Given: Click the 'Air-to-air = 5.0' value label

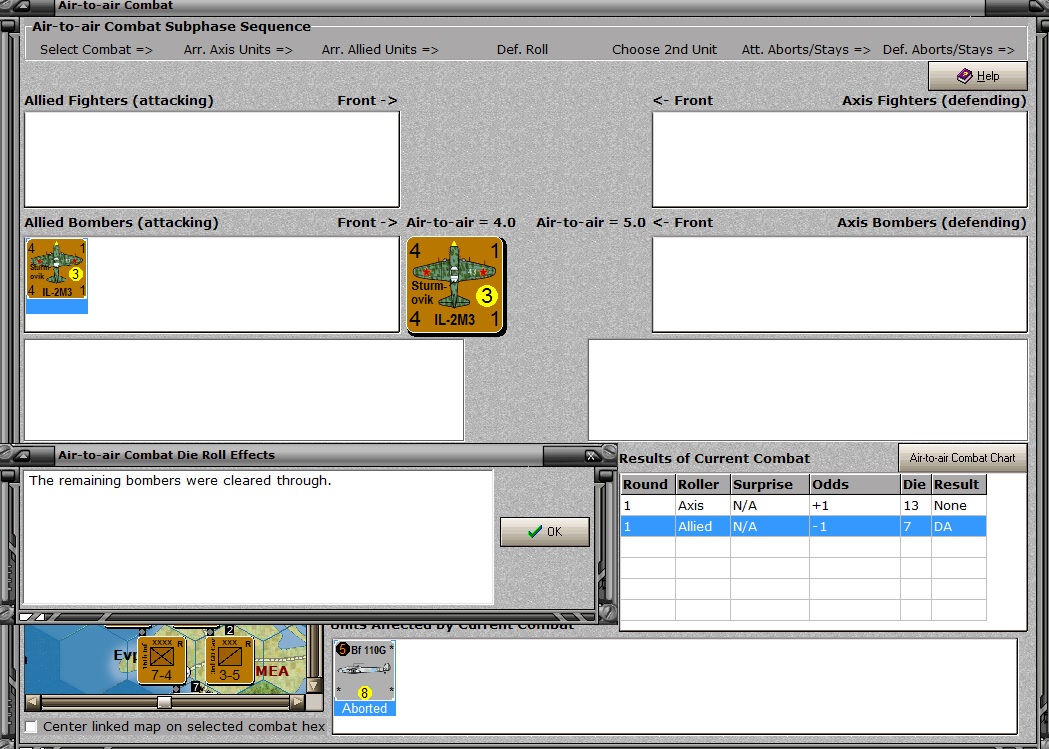Looking at the screenshot, I should (591, 222).
